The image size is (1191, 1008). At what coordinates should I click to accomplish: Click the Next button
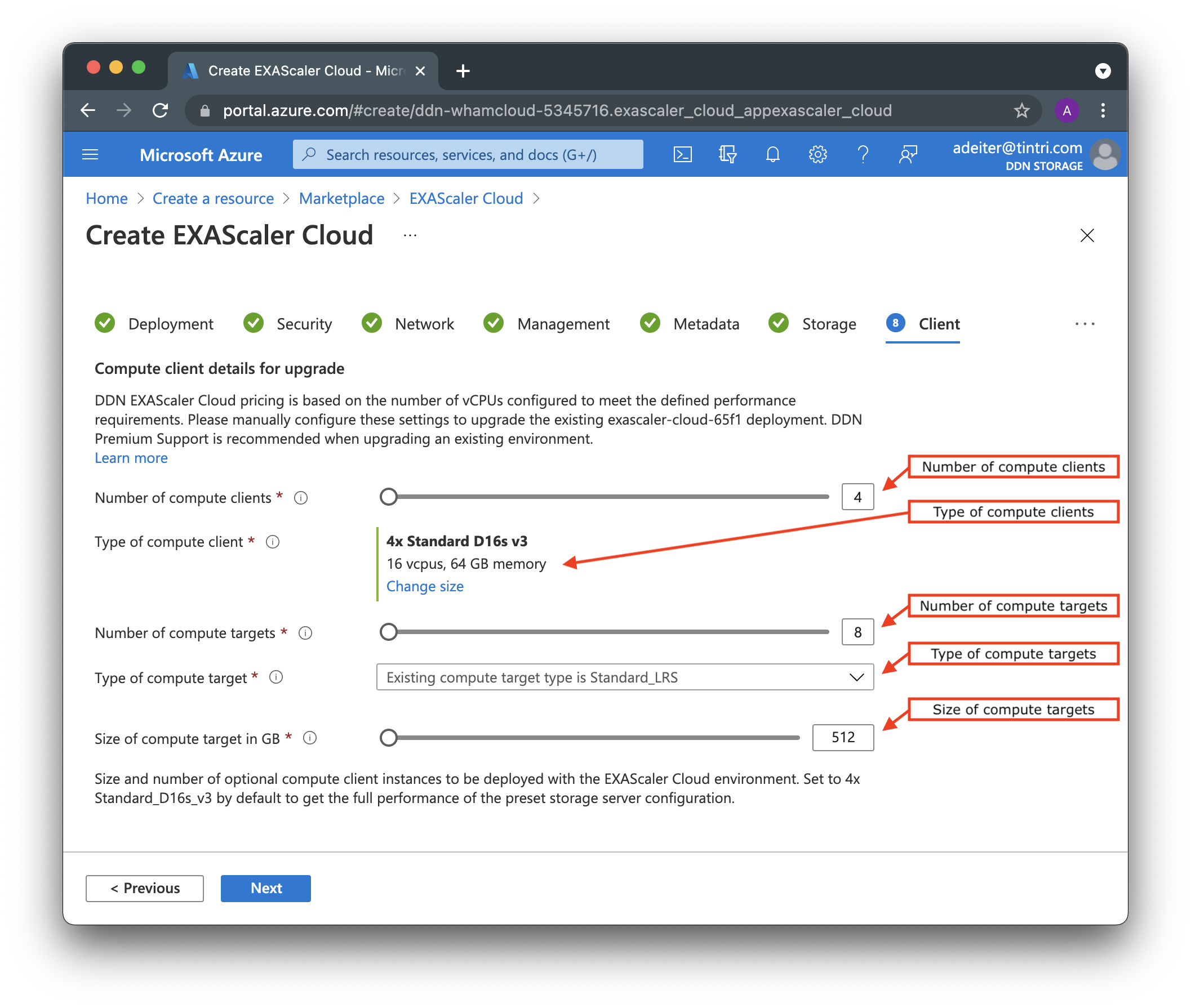pos(266,889)
